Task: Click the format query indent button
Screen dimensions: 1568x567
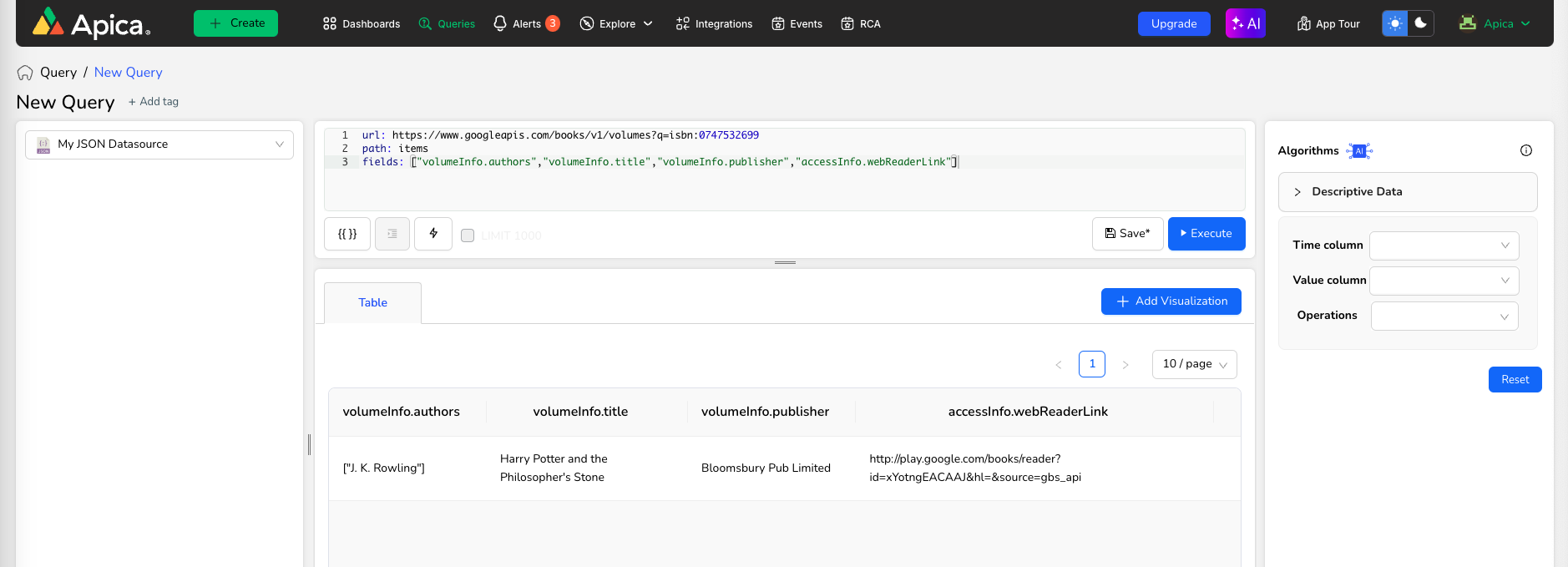Action: [392, 234]
